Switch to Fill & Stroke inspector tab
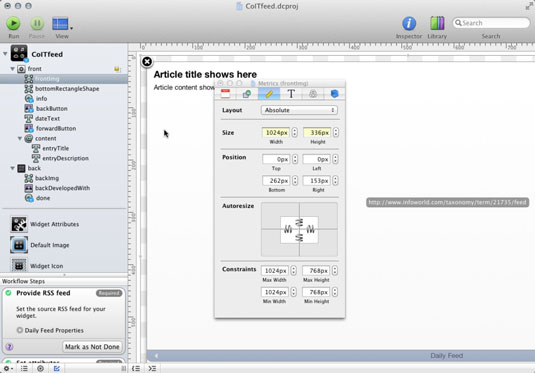535x373 pixels. 247,94
